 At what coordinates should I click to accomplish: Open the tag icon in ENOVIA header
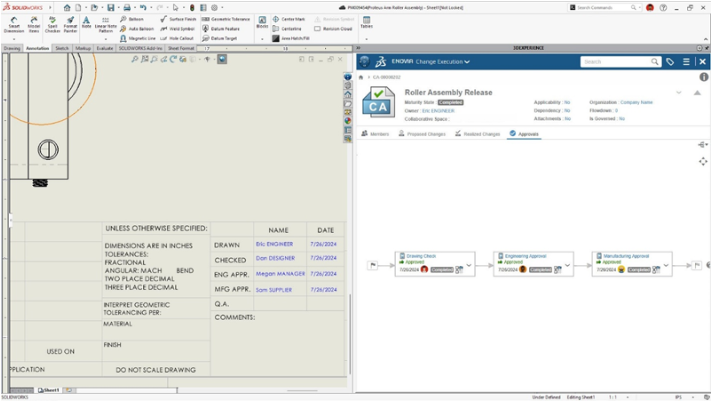tap(670, 61)
